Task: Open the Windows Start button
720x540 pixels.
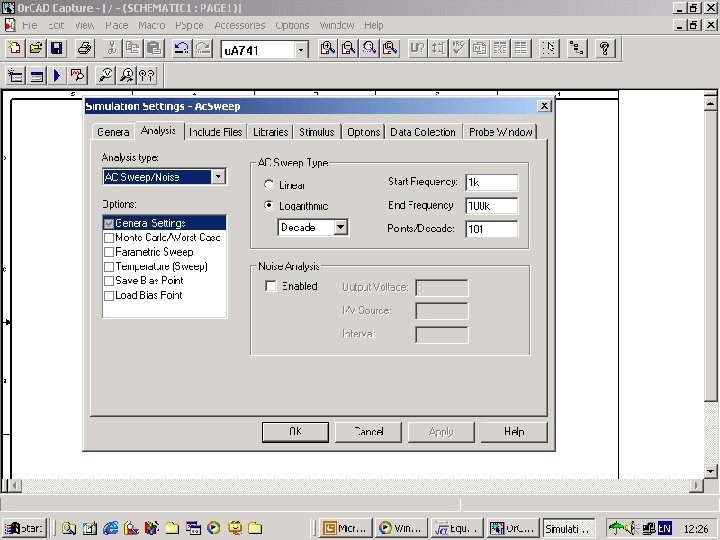Action: coord(23,528)
